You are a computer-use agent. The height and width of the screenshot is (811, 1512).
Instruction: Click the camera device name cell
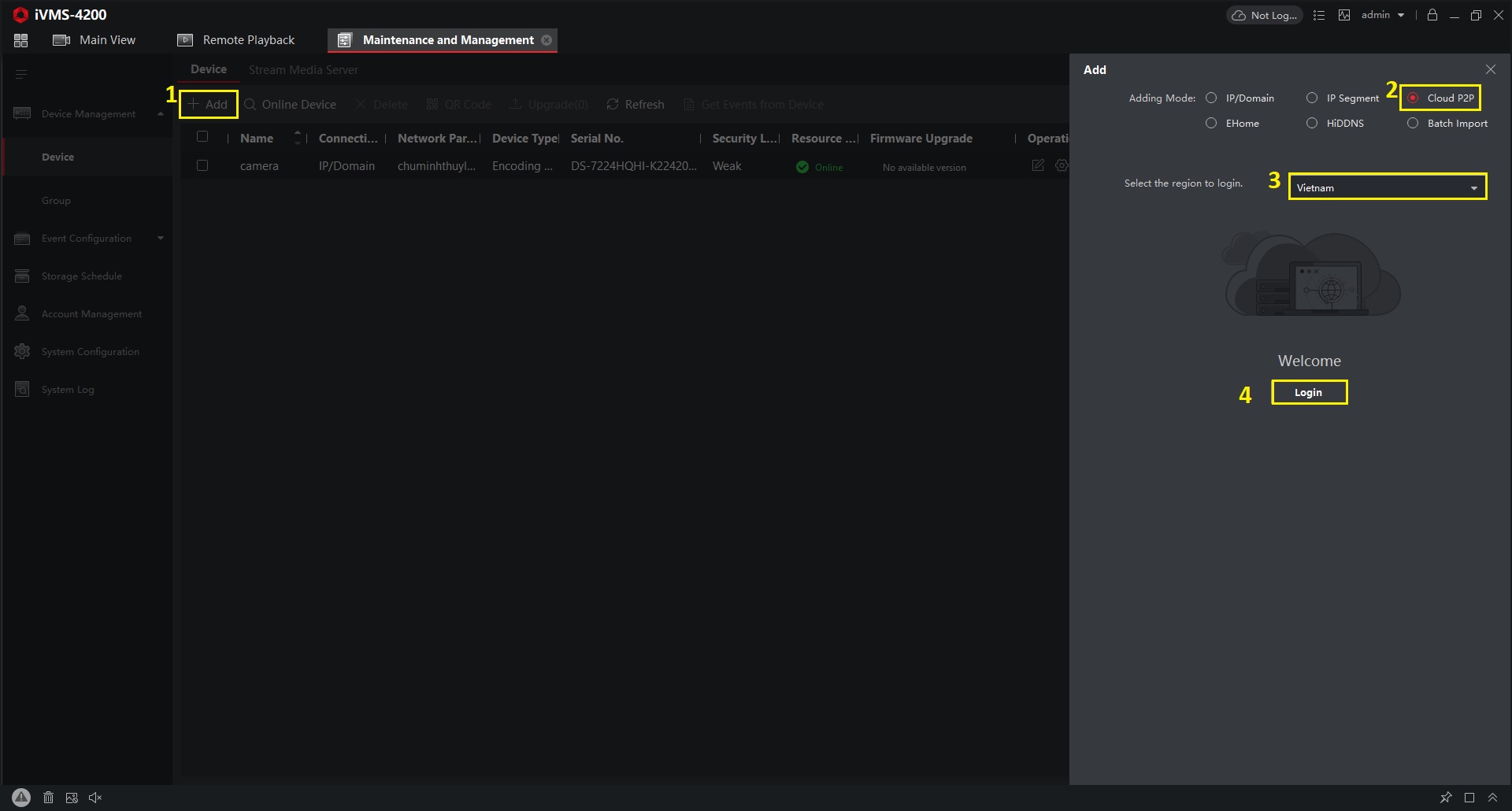(259, 166)
